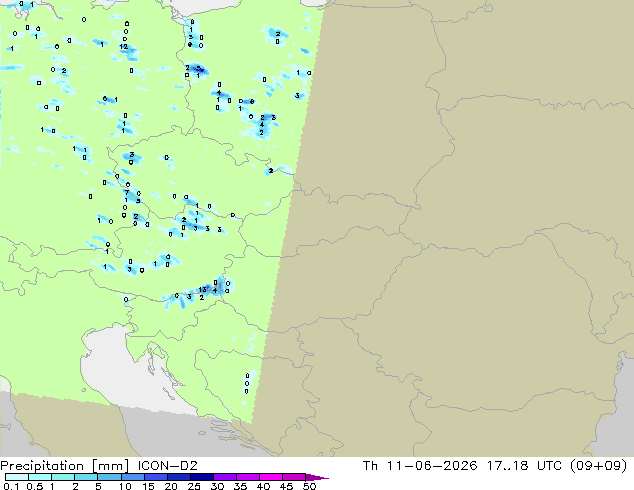Screen dimensions: 634x490
Task: Click the '50' legend scale label
Action: click(x=309, y=486)
